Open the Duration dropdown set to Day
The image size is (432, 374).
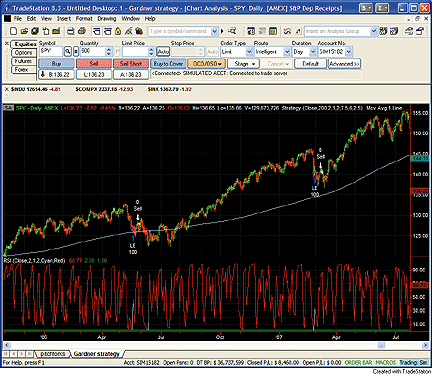pos(313,52)
